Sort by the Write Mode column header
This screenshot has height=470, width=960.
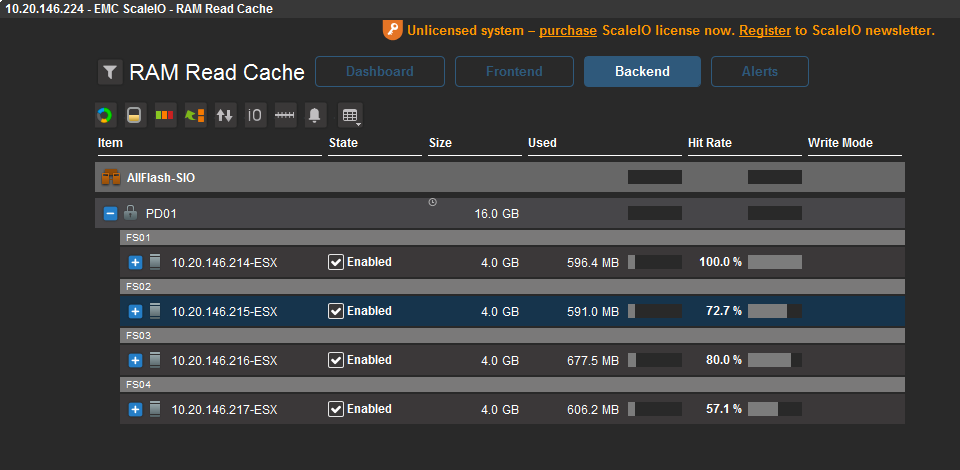coord(840,143)
